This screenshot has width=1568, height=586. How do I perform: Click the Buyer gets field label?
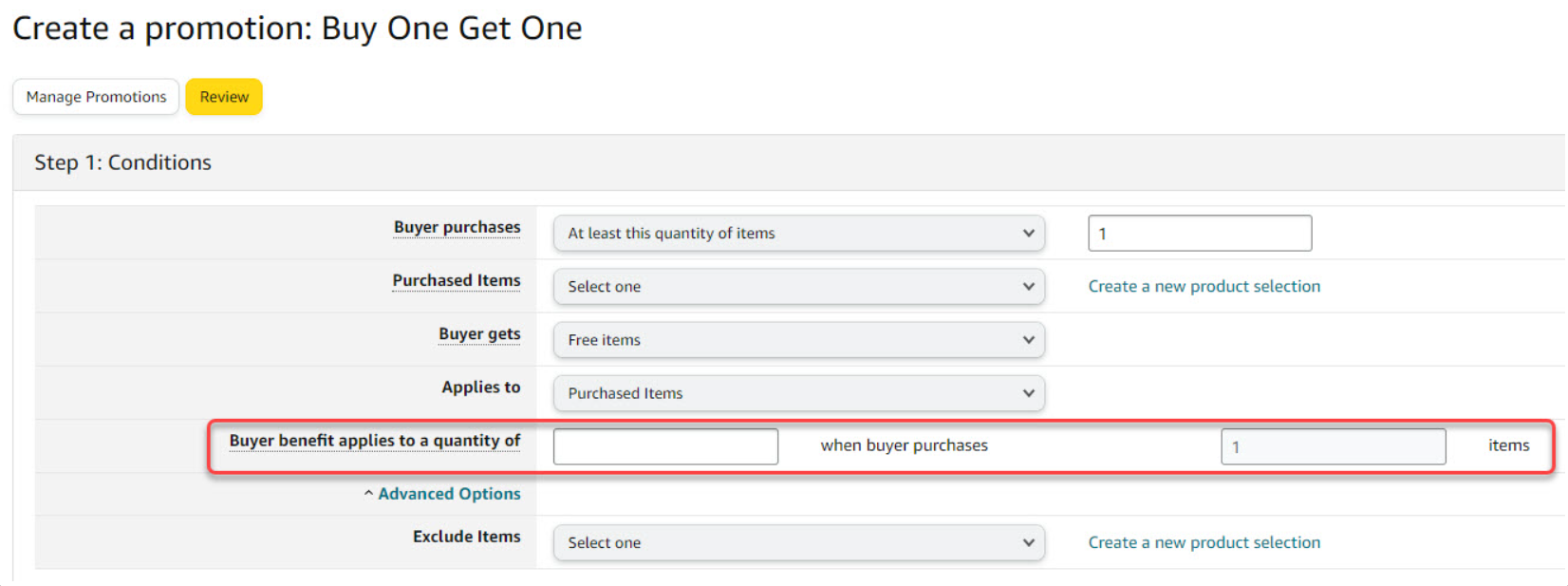coord(479,334)
